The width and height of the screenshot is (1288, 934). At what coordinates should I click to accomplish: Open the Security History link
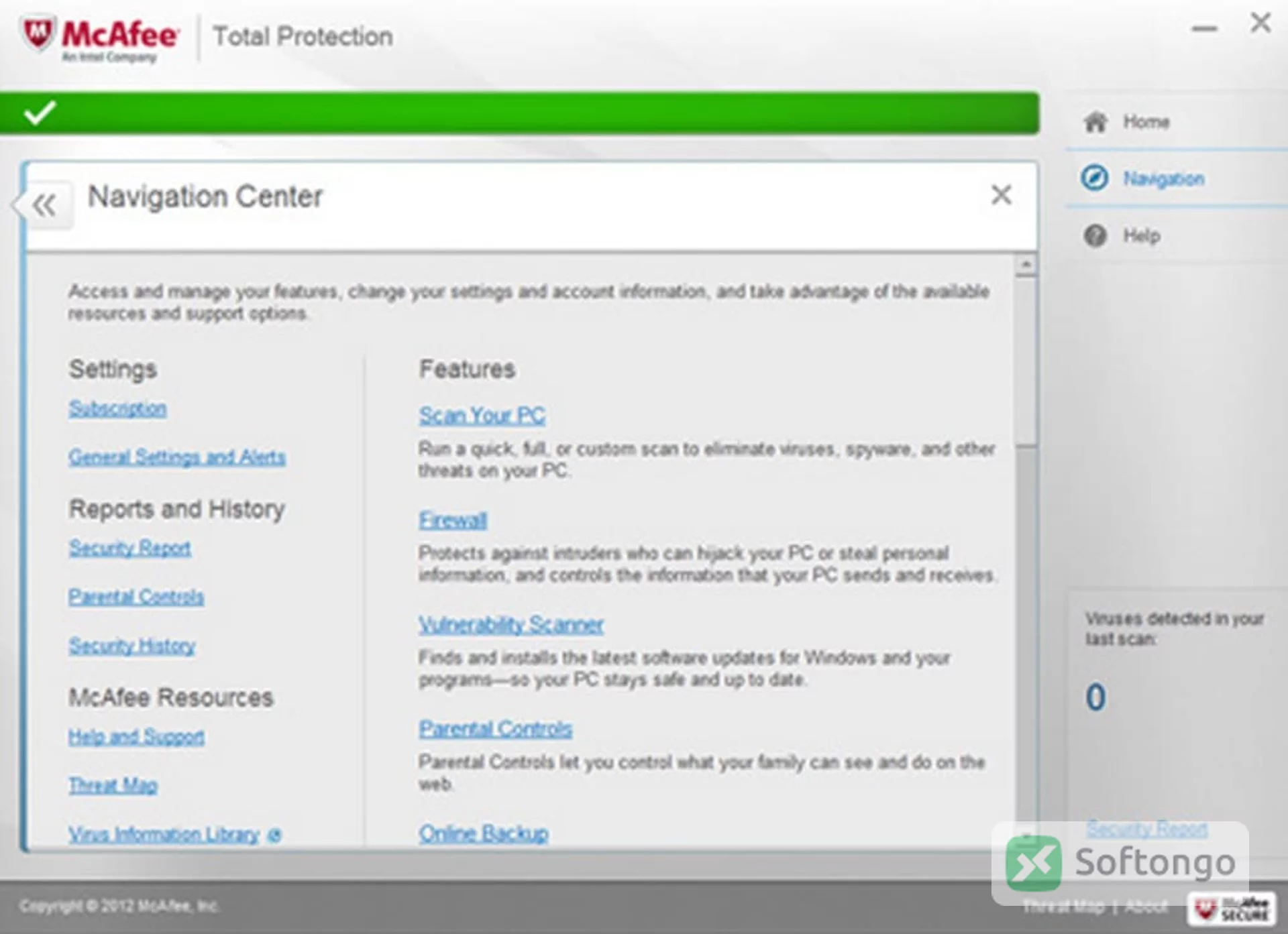point(132,646)
